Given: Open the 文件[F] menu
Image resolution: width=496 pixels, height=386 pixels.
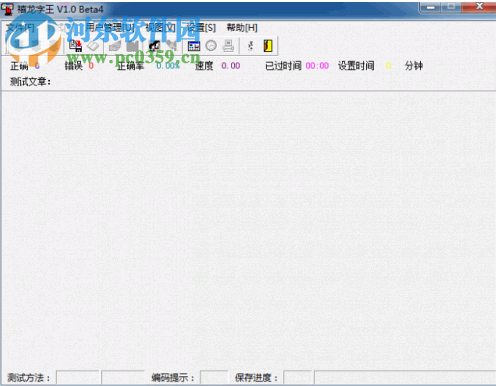Looking at the screenshot, I should tap(20, 28).
